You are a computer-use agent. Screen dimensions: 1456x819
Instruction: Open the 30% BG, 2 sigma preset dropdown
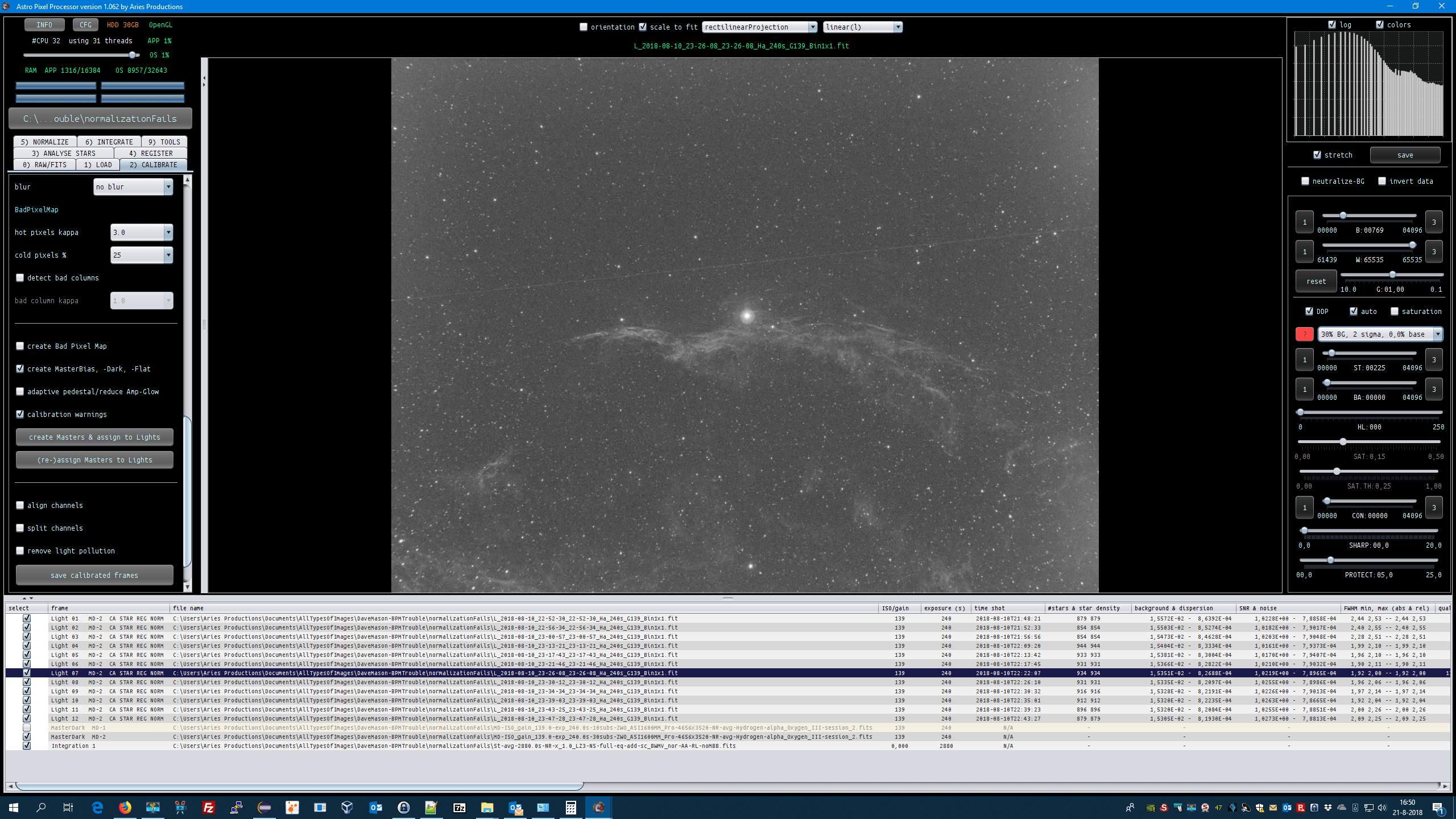1437,334
